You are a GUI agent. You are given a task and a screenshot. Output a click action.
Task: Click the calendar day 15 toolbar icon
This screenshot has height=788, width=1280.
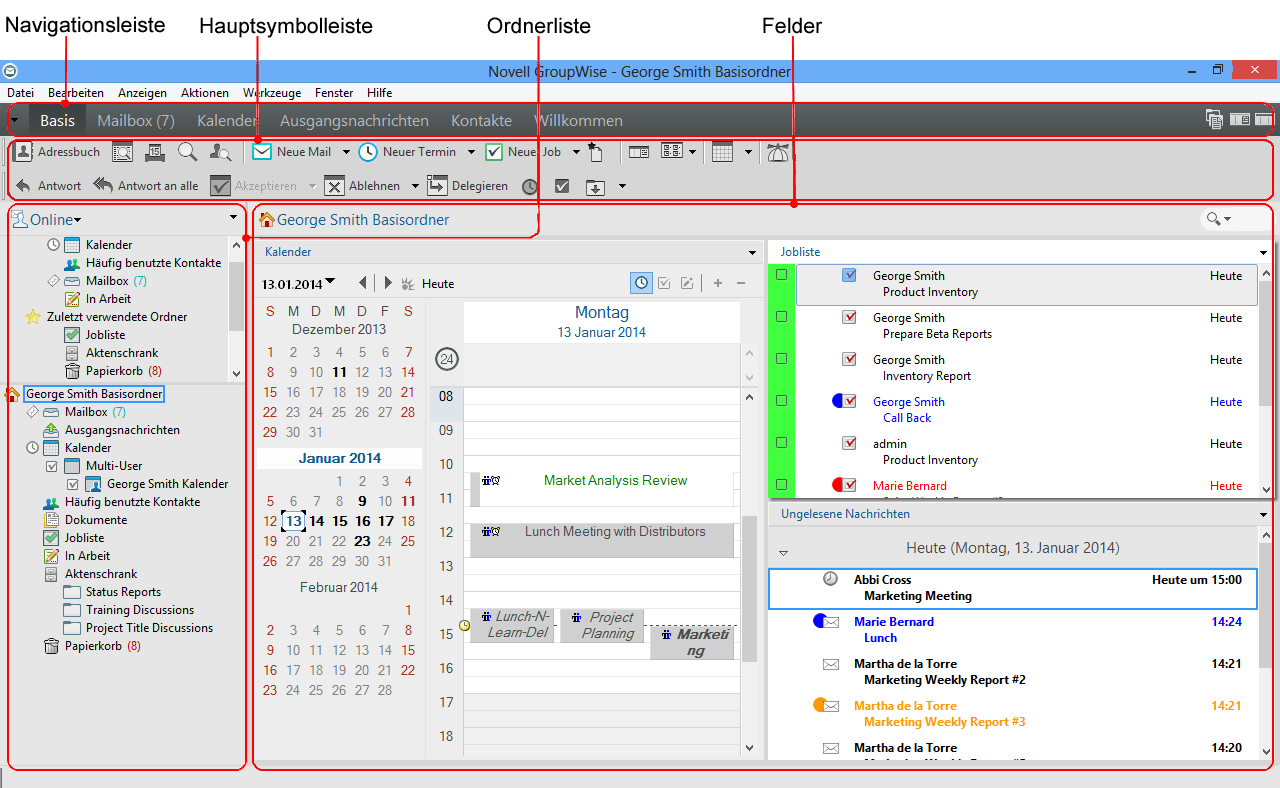coord(155,152)
